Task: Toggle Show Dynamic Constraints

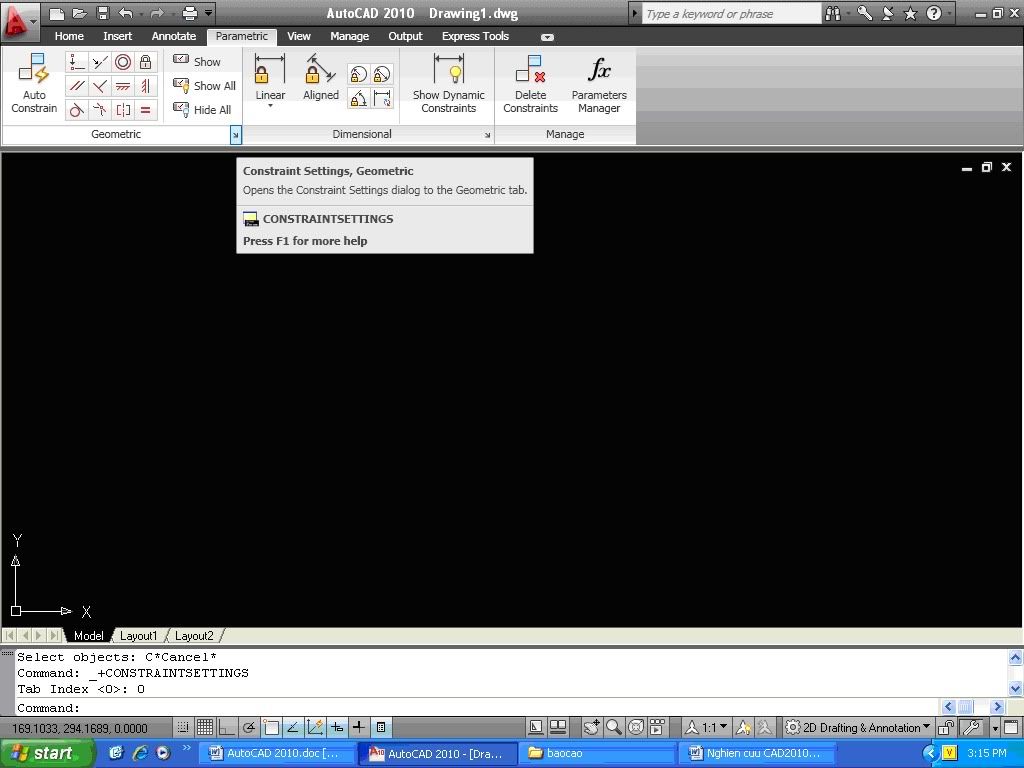Action: (x=448, y=83)
